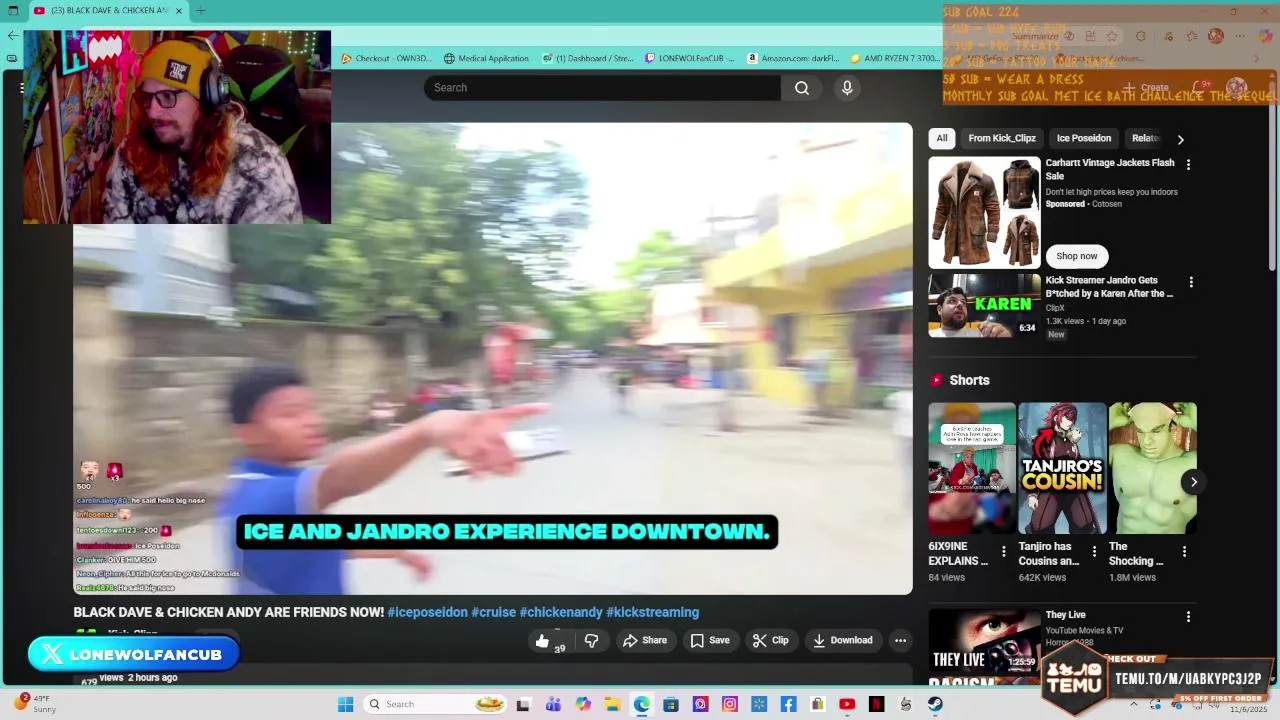Click Kick Streamer Jandro video title
1280x720 pixels.
tap(1109, 287)
